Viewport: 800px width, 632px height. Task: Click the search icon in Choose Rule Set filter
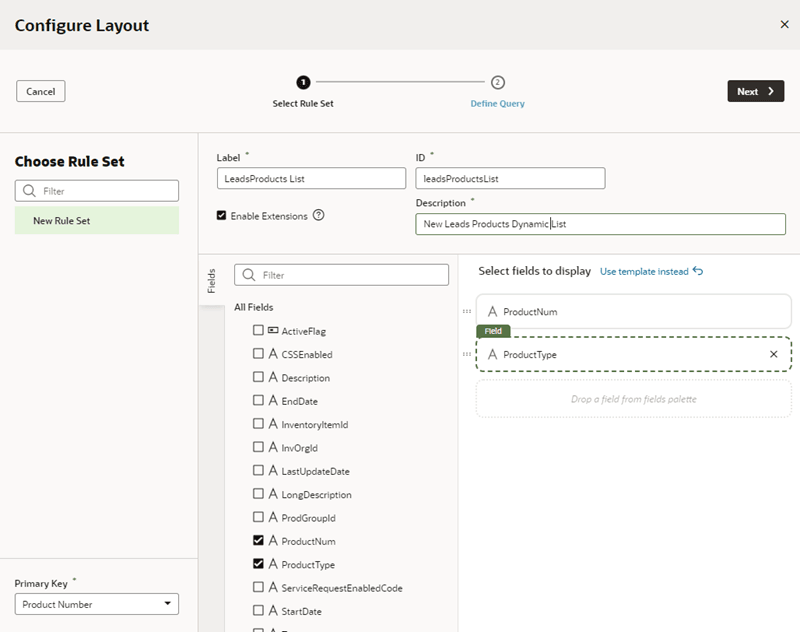pos(29,191)
